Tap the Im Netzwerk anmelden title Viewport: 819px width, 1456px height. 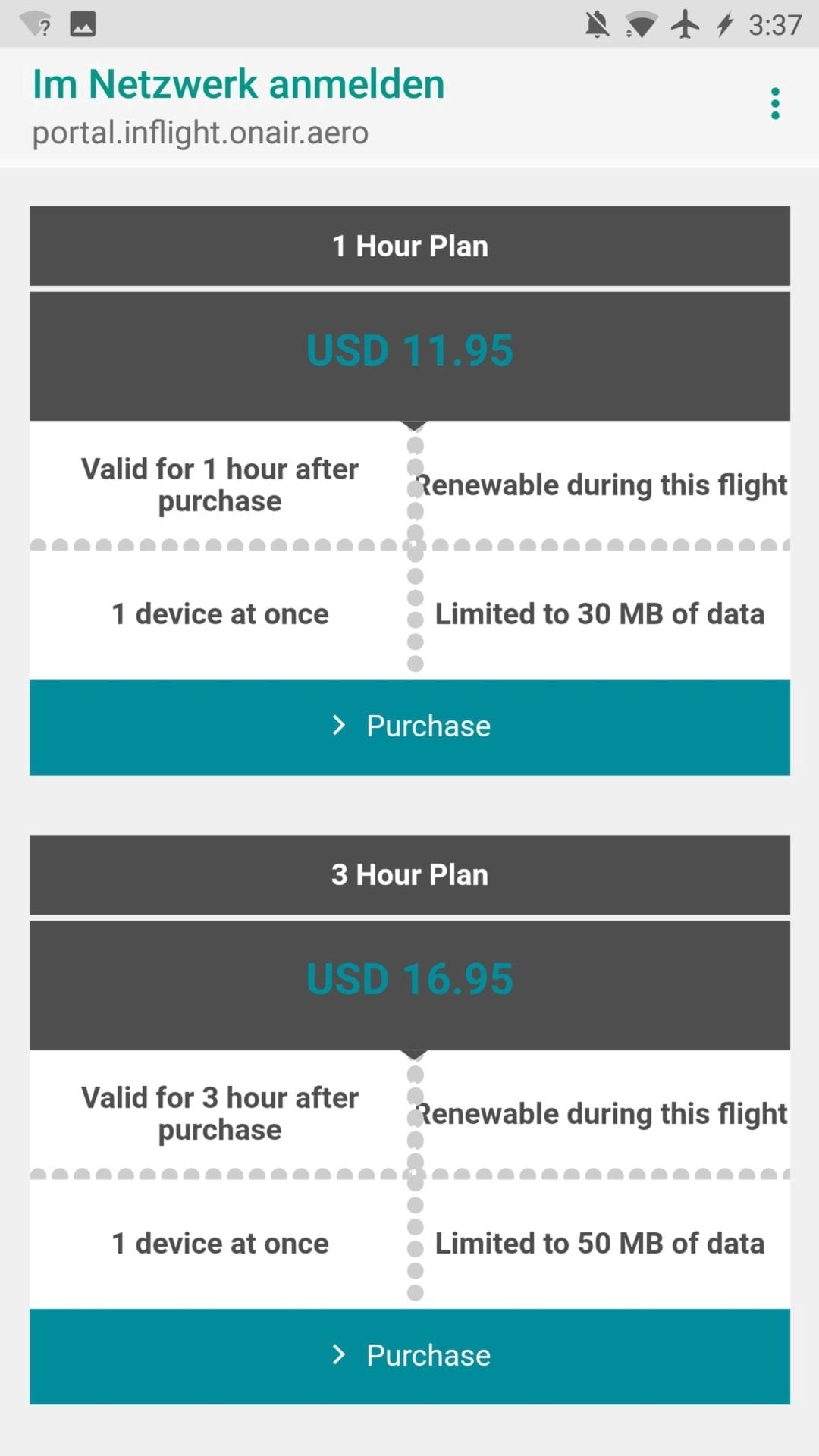coord(238,84)
